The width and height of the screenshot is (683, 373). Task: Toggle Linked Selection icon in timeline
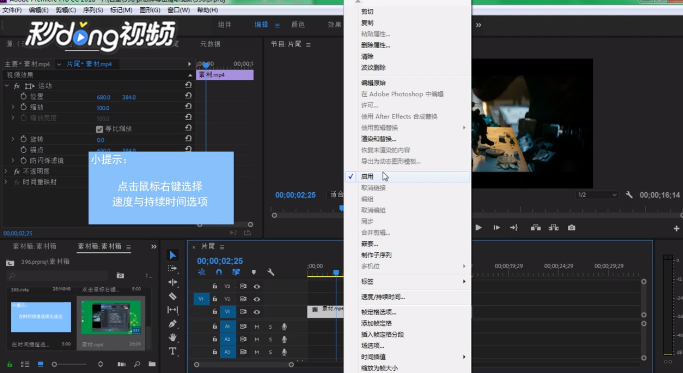(x=236, y=272)
